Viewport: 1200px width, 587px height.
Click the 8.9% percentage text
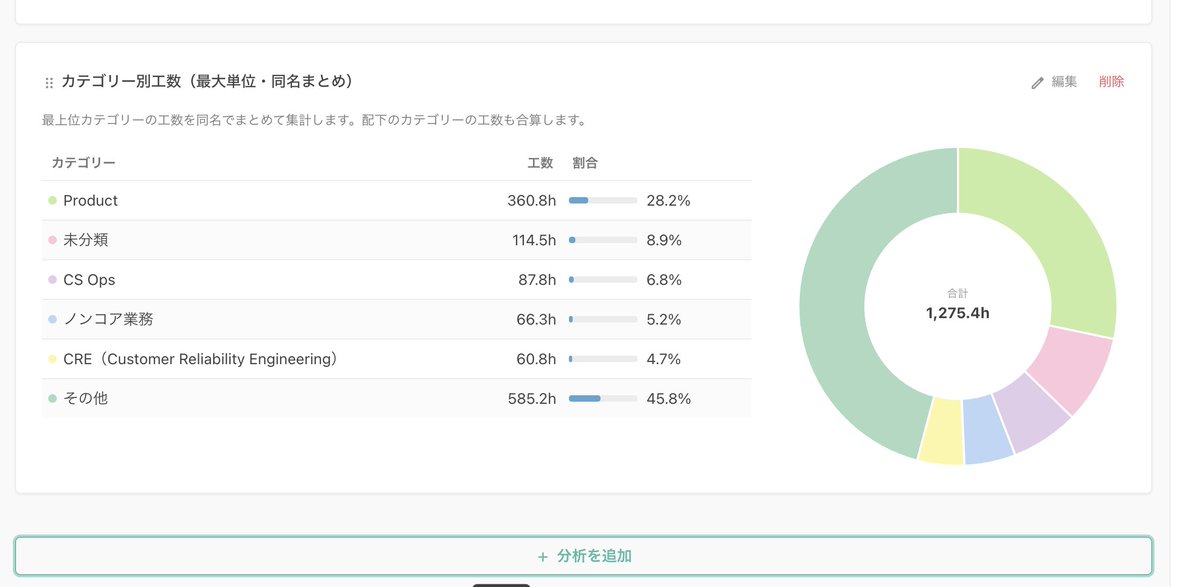[x=664, y=240]
